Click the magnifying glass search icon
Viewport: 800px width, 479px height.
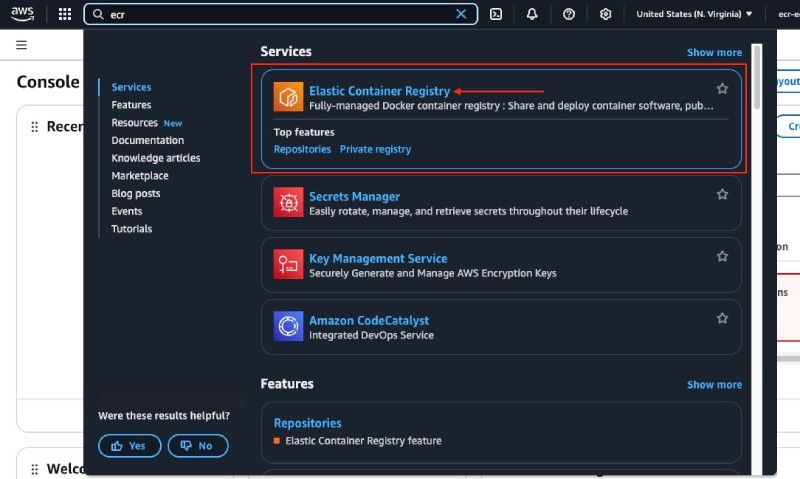pyautogui.click(x=98, y=14)
